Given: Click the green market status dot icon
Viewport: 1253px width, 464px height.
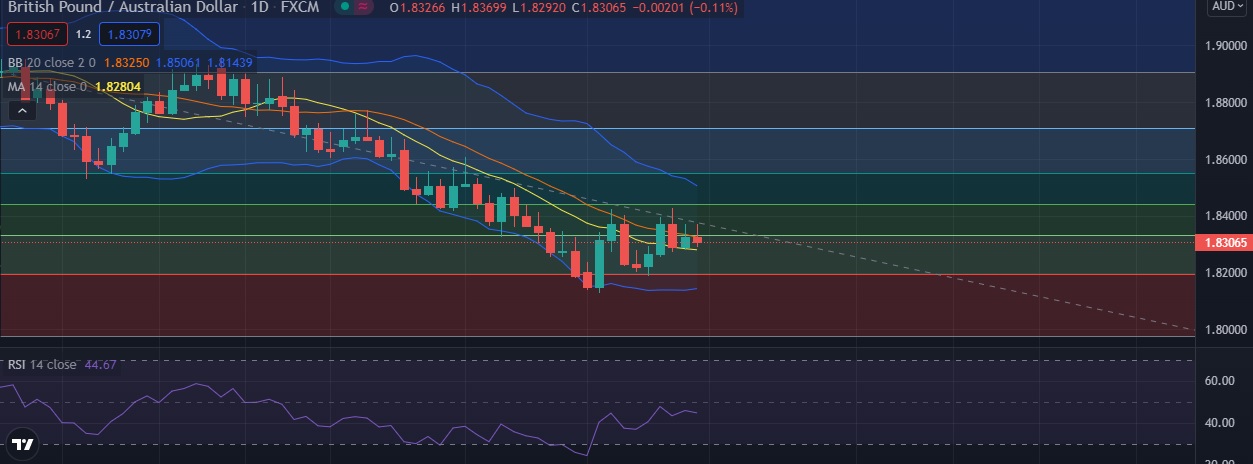Looking at the screenshot, I should coord(345,7).
